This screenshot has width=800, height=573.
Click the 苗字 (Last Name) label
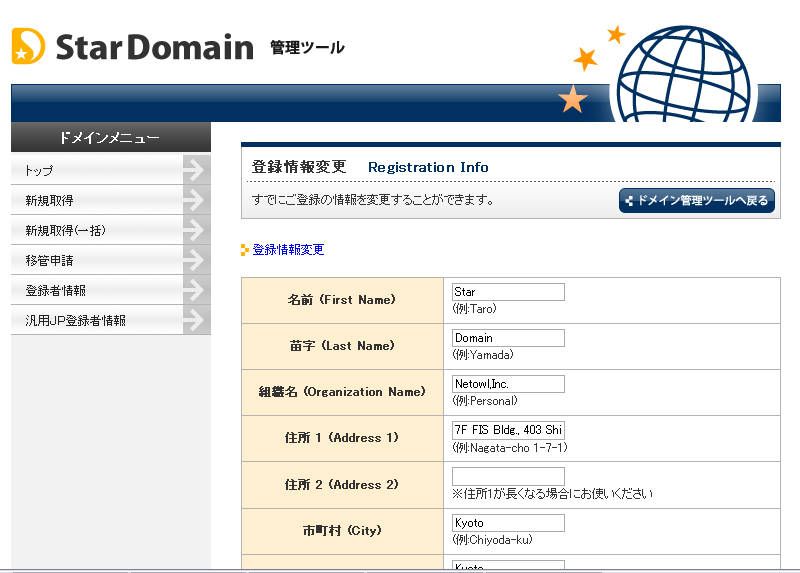[342, 346]
